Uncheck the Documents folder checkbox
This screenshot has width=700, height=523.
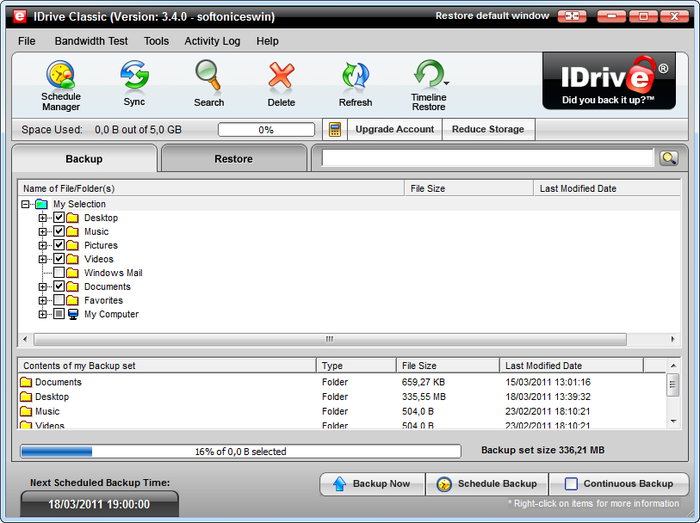pyautogui.click(x=59, y=286)
